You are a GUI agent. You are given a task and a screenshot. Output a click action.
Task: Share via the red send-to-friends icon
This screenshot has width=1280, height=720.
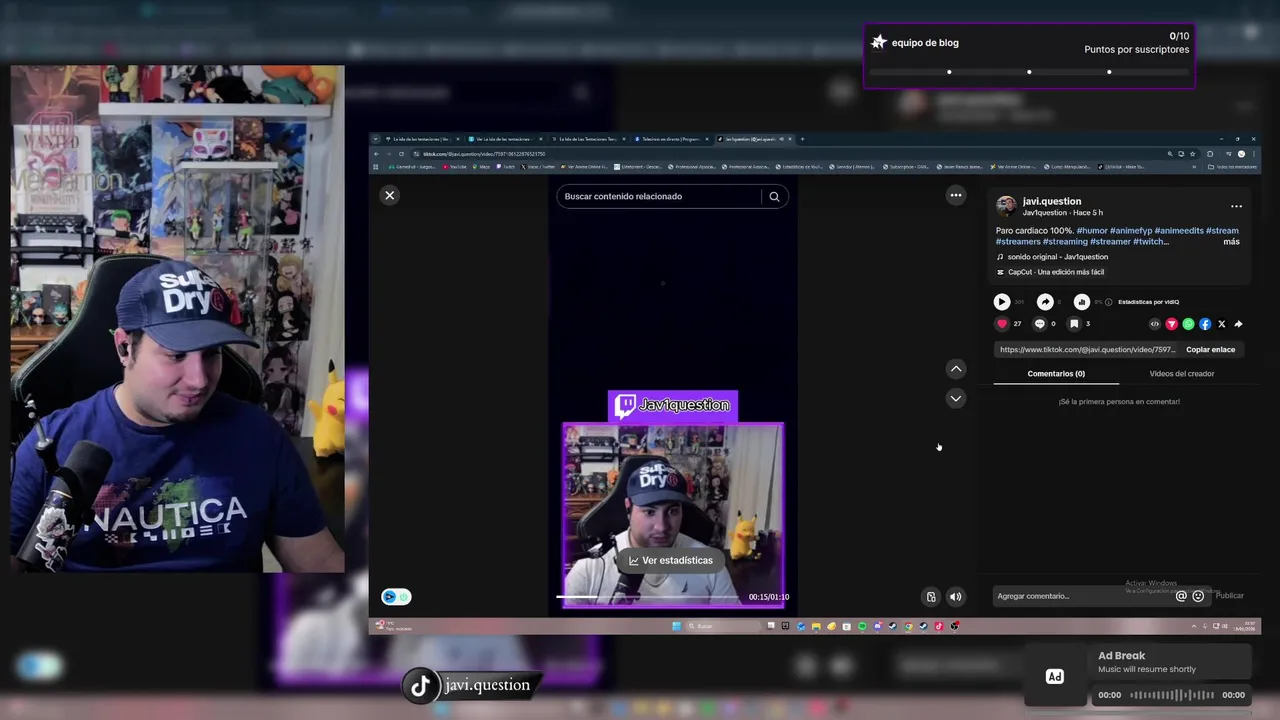tap(1172, 324)
